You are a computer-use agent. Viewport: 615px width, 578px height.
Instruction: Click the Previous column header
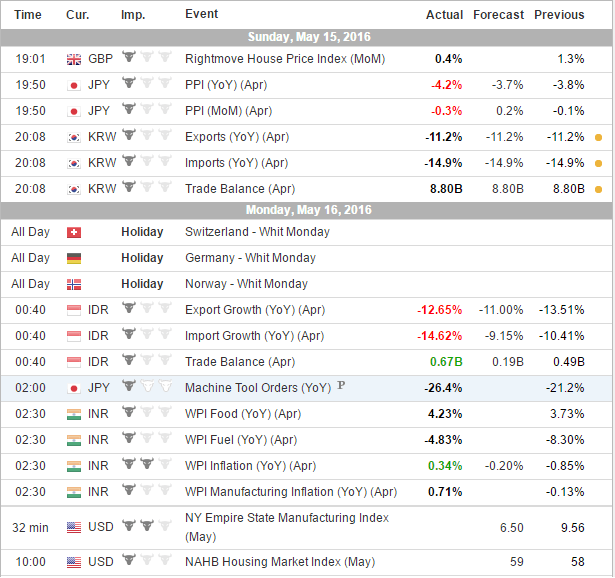pos(559,15)
